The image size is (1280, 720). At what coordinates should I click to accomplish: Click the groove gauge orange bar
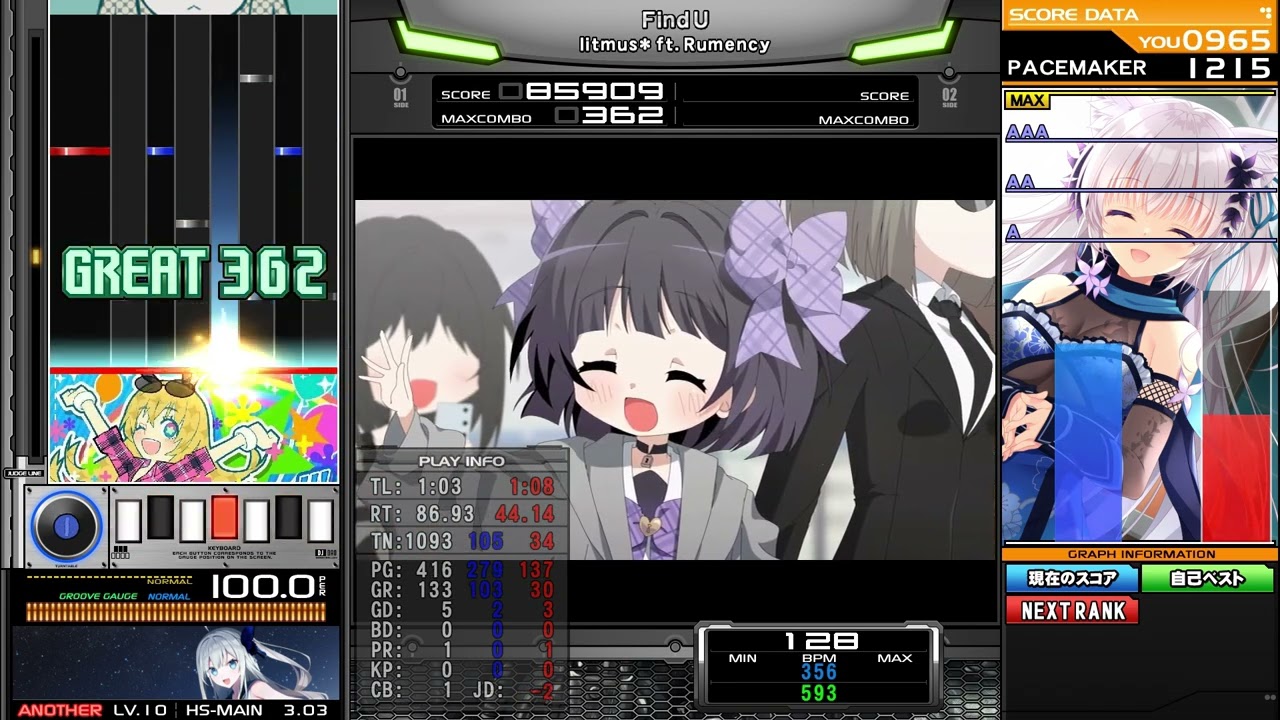[175, 612]
